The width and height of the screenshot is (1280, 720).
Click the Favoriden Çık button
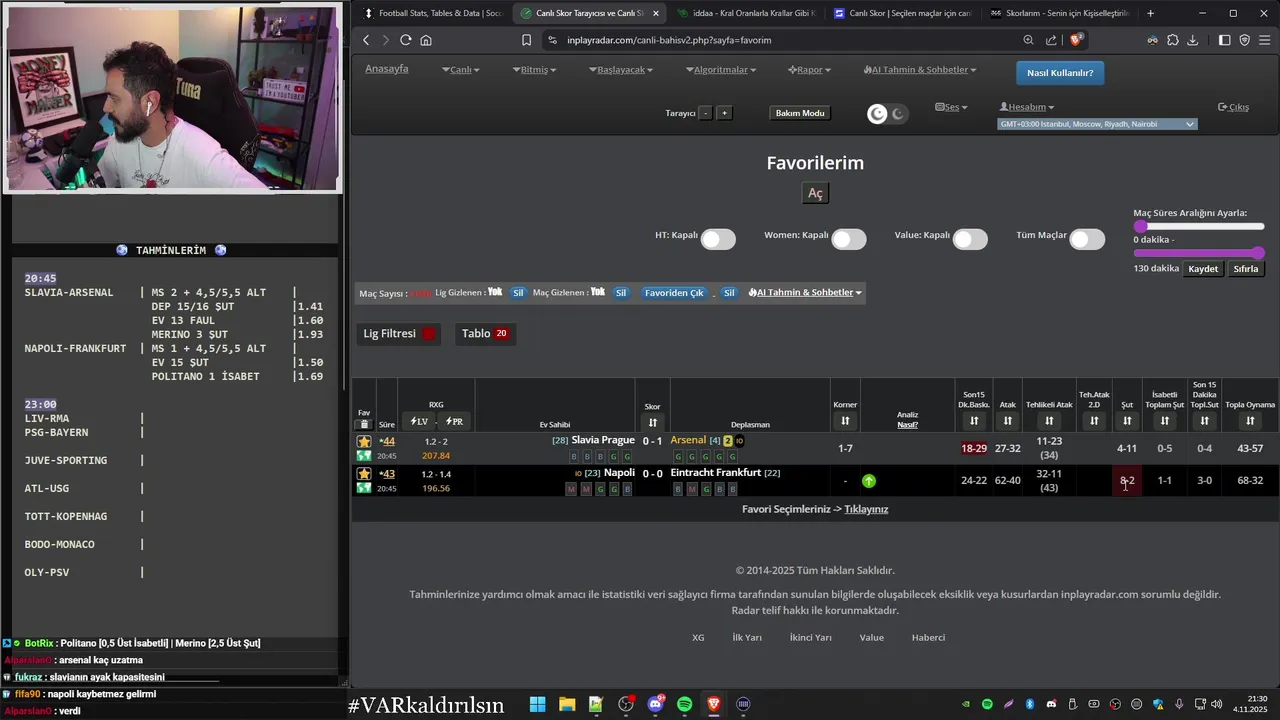coord(674,293)
